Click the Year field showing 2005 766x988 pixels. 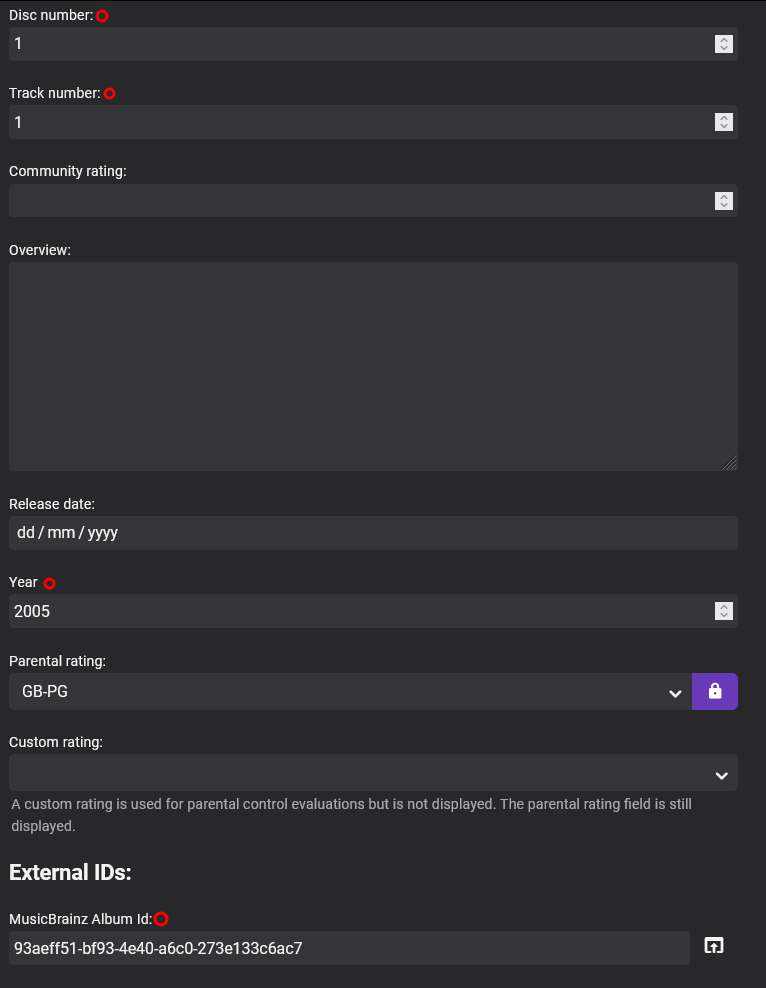(x=360, y=611)
